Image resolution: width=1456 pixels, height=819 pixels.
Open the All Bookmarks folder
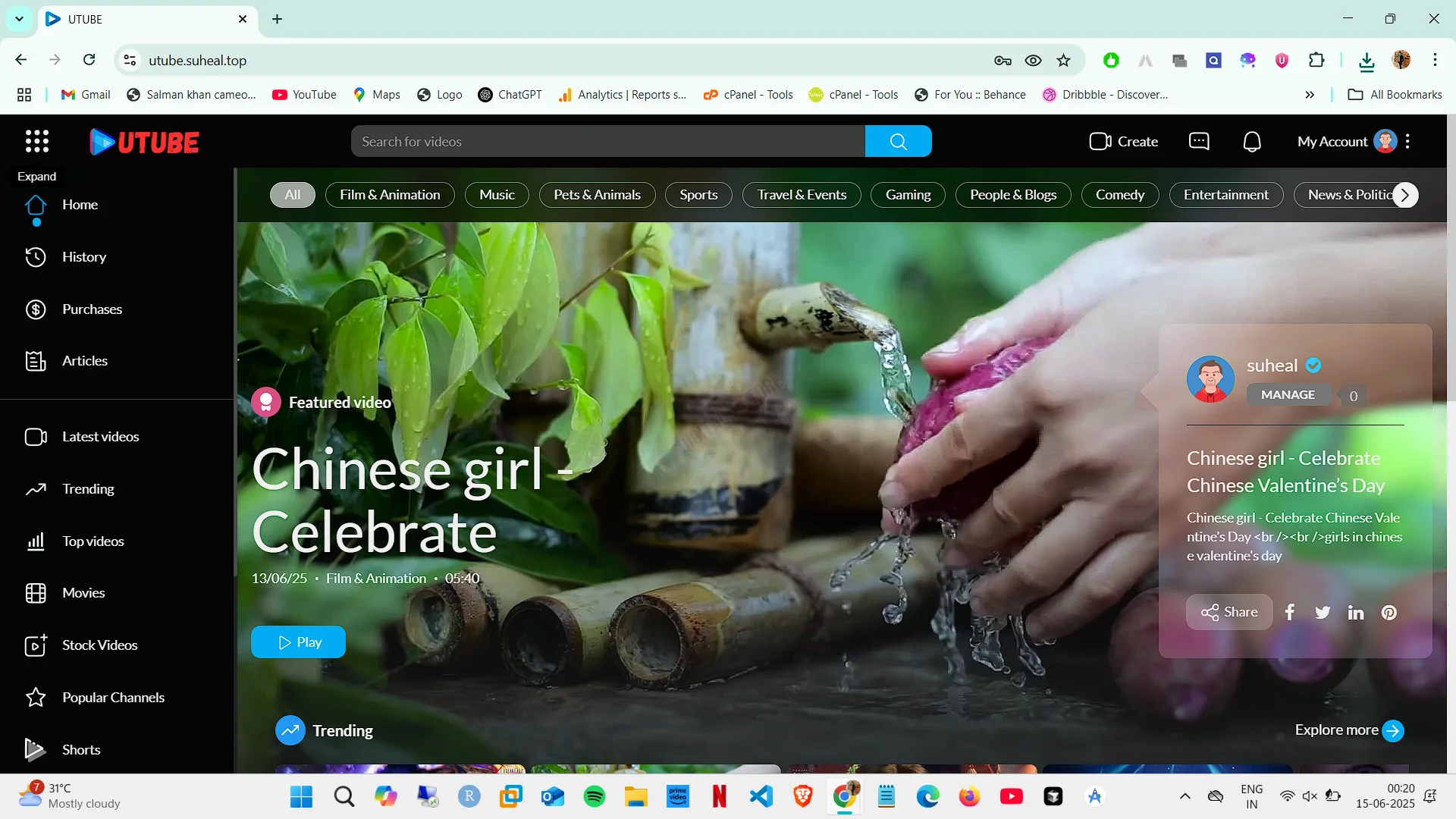tap(1395, 95)
